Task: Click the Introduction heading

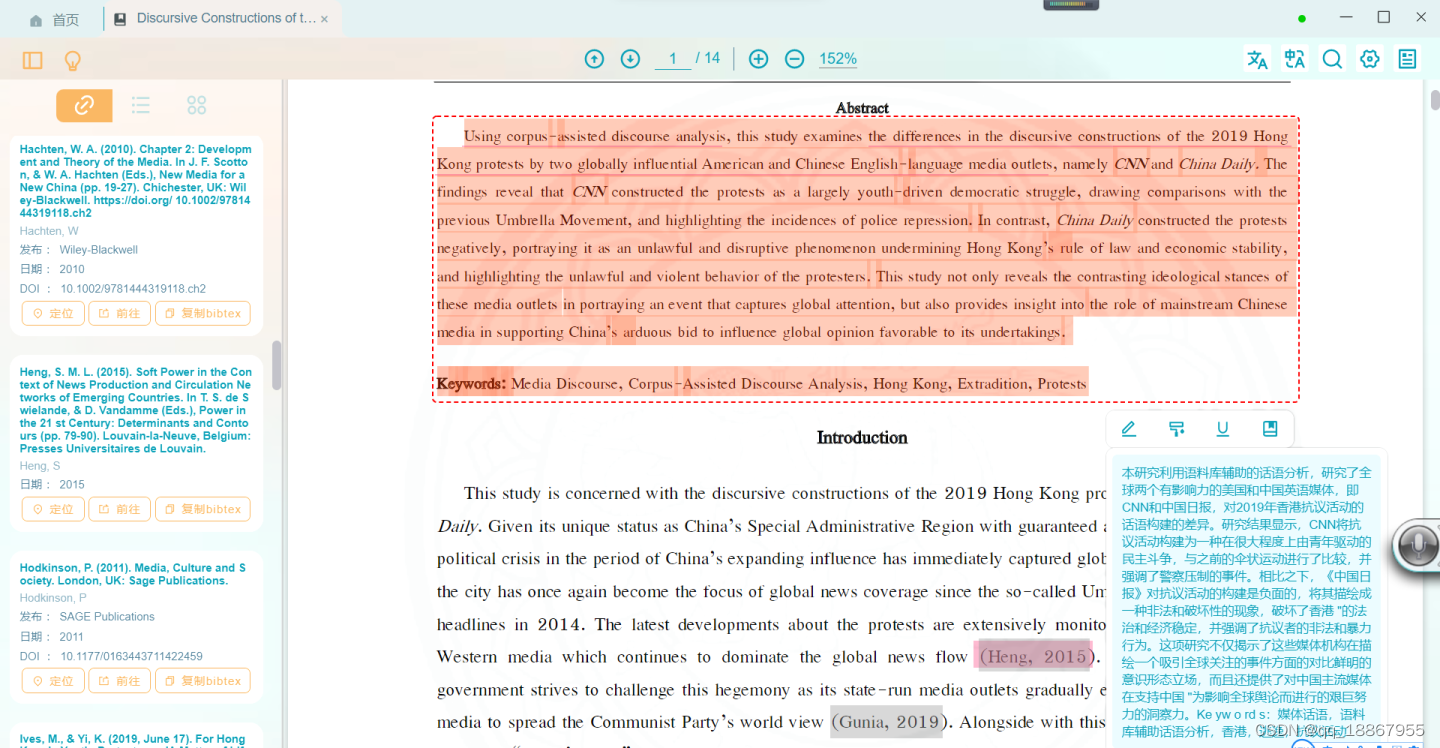Action: (x=862, y=438)
